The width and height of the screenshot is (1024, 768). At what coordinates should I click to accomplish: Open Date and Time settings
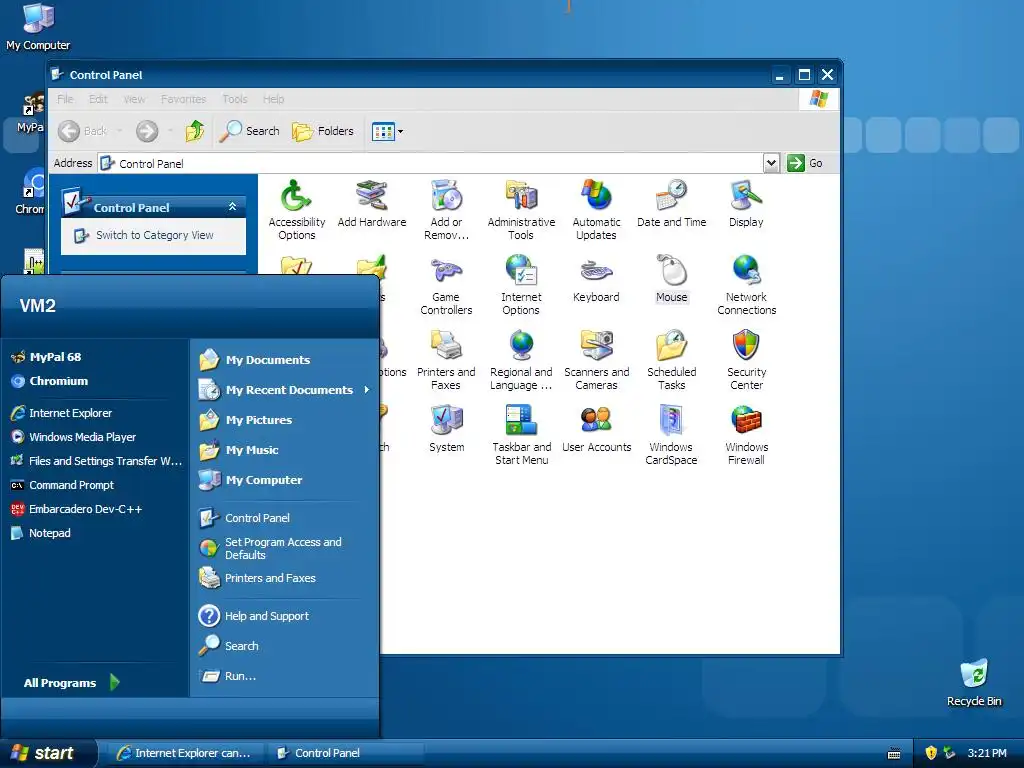click(671, 204)
